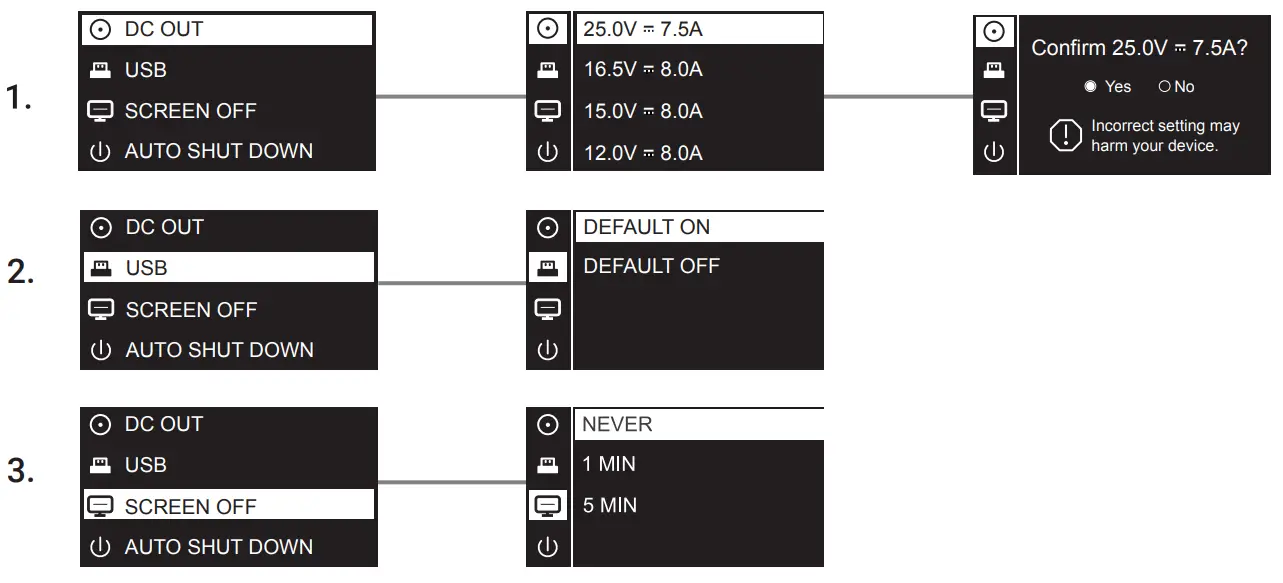1283x583 pixels.
Task: Click the highlighted USB icon beside DEFAULT OFF
Action: (x=548, y=267)
